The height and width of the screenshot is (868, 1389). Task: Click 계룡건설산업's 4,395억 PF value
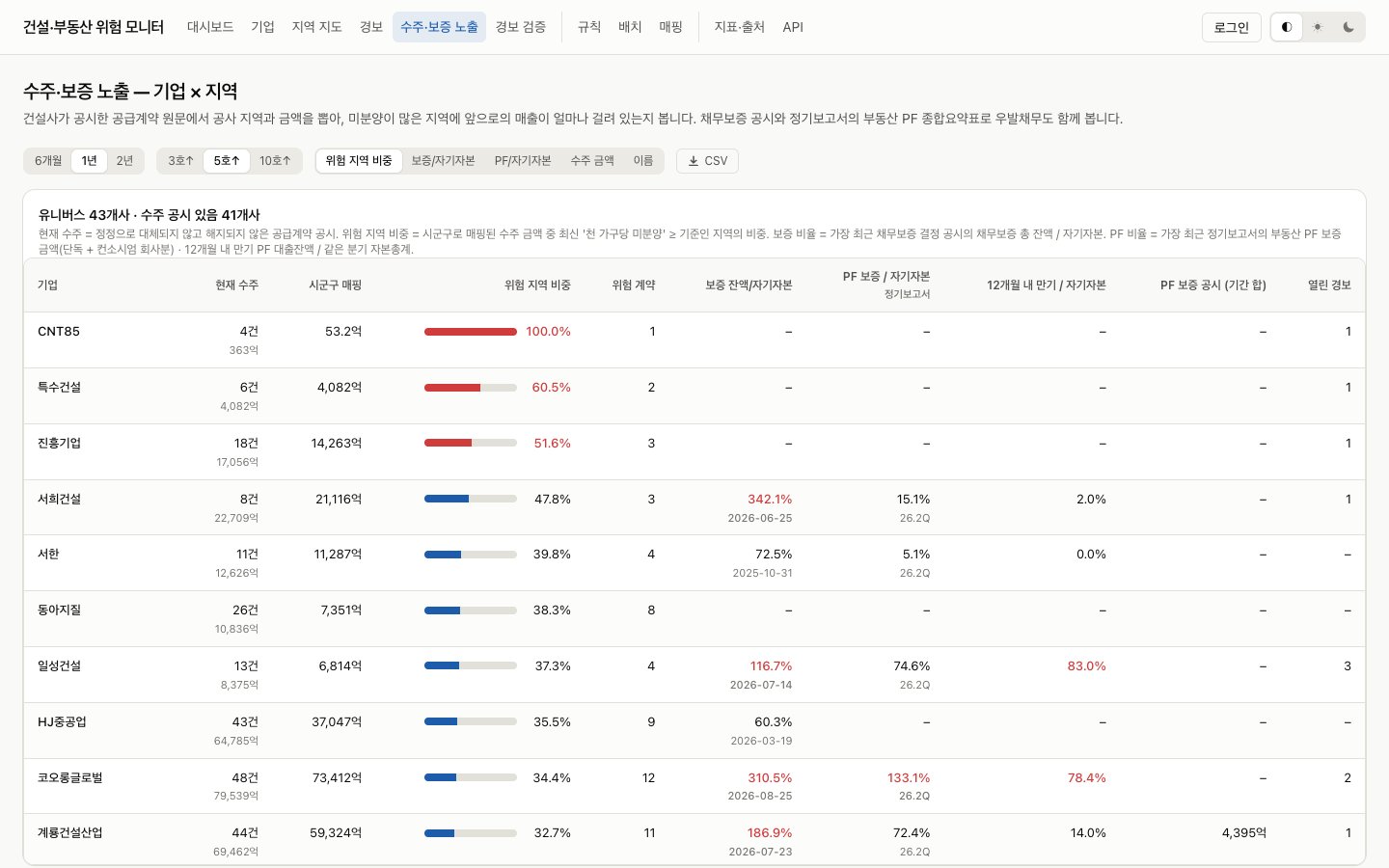(x=1244, y=833)
